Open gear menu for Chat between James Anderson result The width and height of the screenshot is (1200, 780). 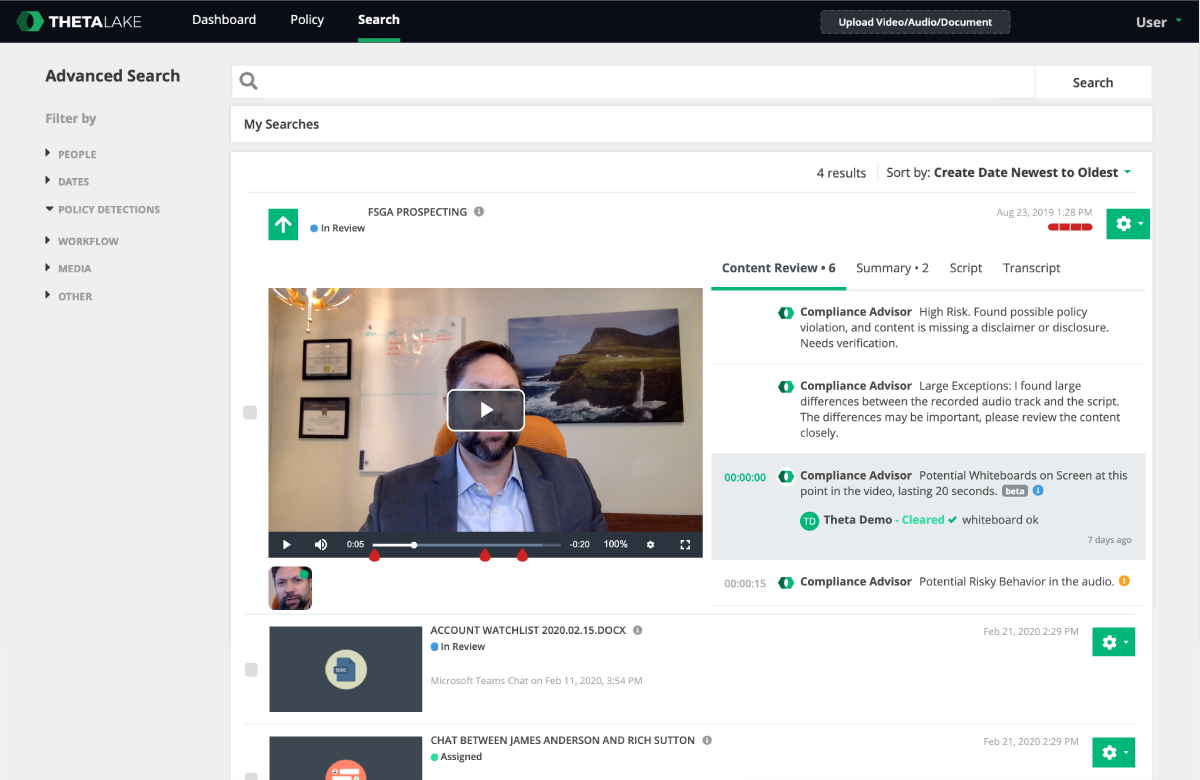(x=1113, y=752)
